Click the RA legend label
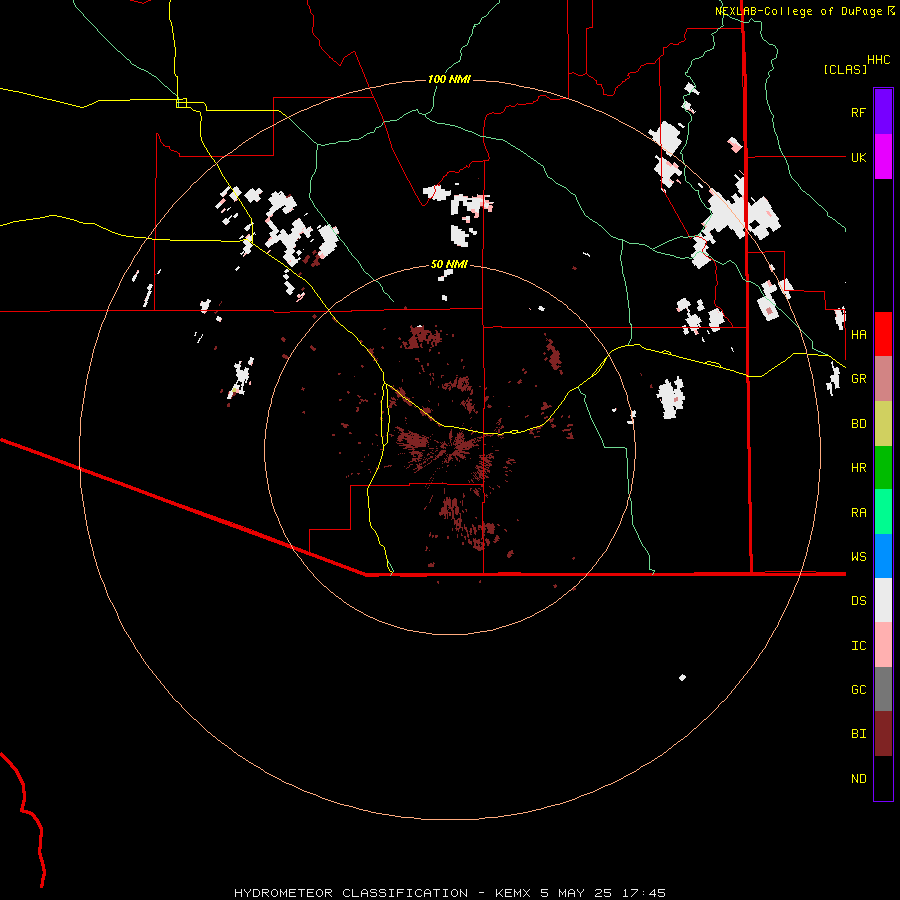900x900 pixels. coord(858,512)
